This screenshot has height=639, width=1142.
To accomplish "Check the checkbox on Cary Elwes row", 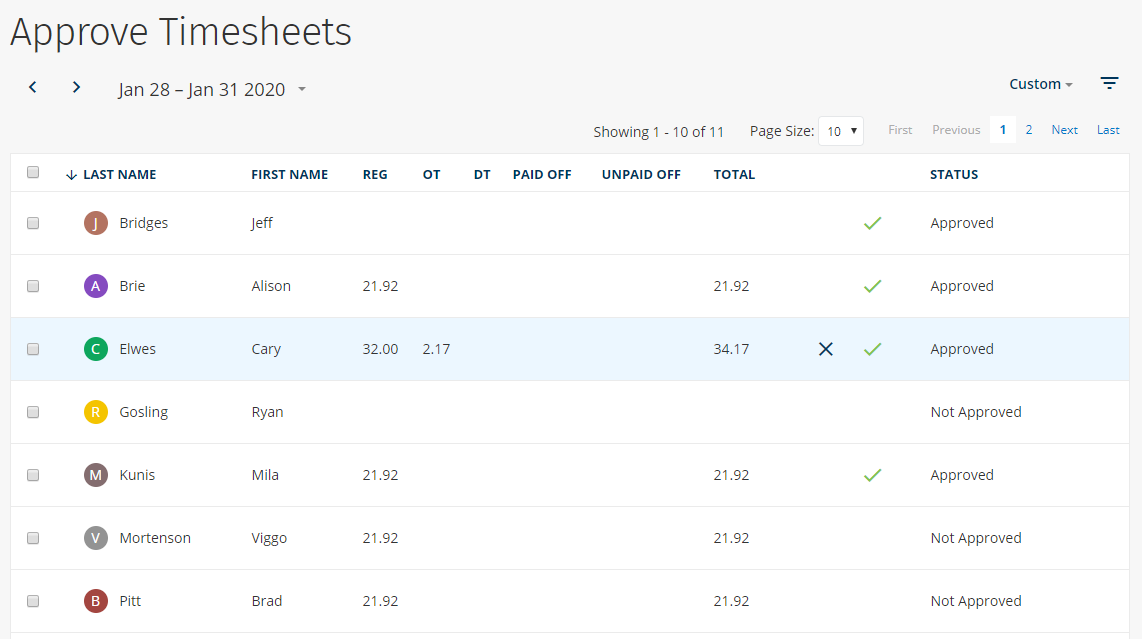I will pyautogui.click(x=33, y=349).
